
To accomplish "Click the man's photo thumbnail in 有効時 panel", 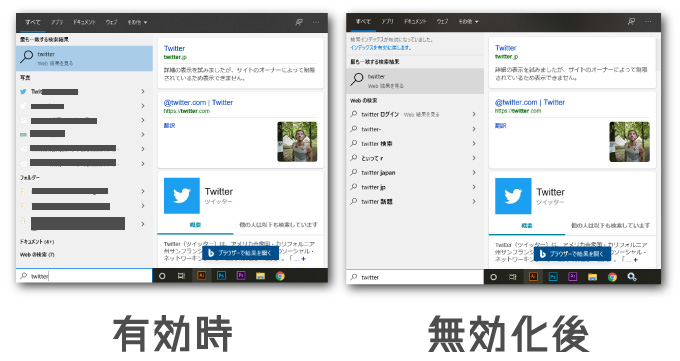I will pos(297,142).
